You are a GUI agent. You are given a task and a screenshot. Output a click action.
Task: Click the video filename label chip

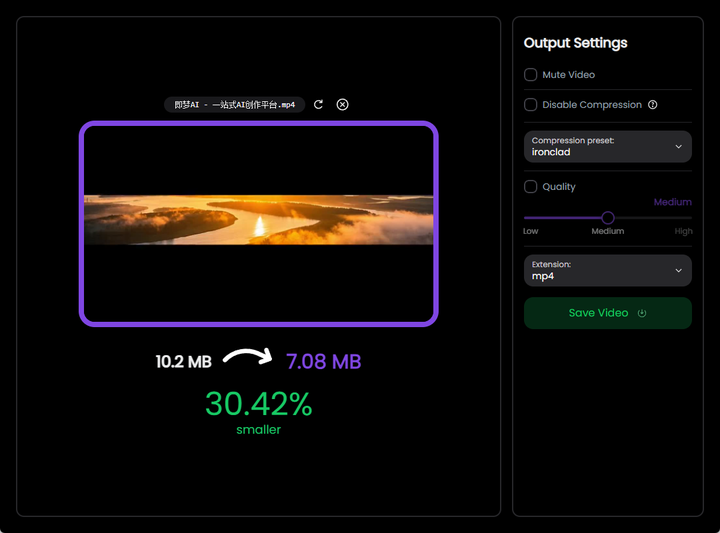[x=234, y=105]
